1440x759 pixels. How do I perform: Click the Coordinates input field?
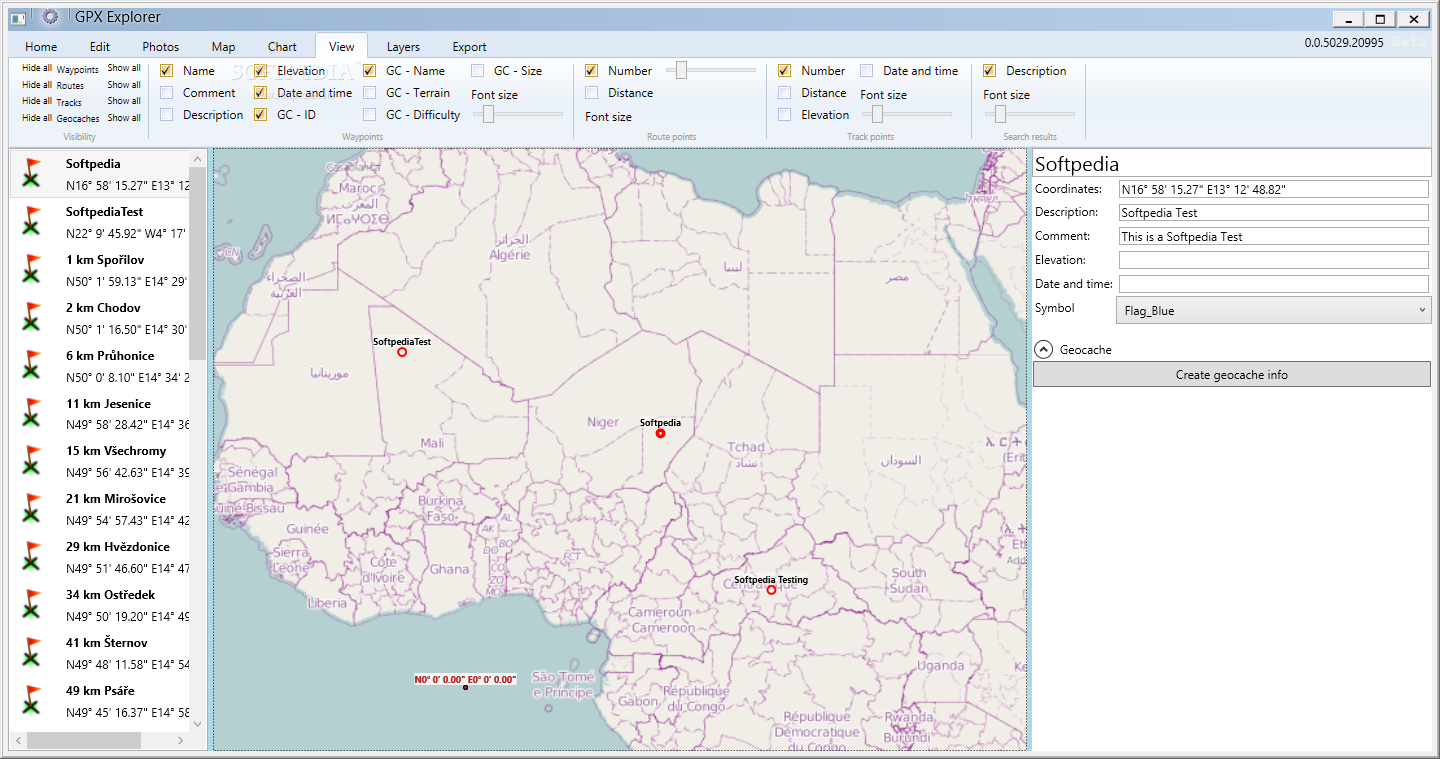point(1274,189)
